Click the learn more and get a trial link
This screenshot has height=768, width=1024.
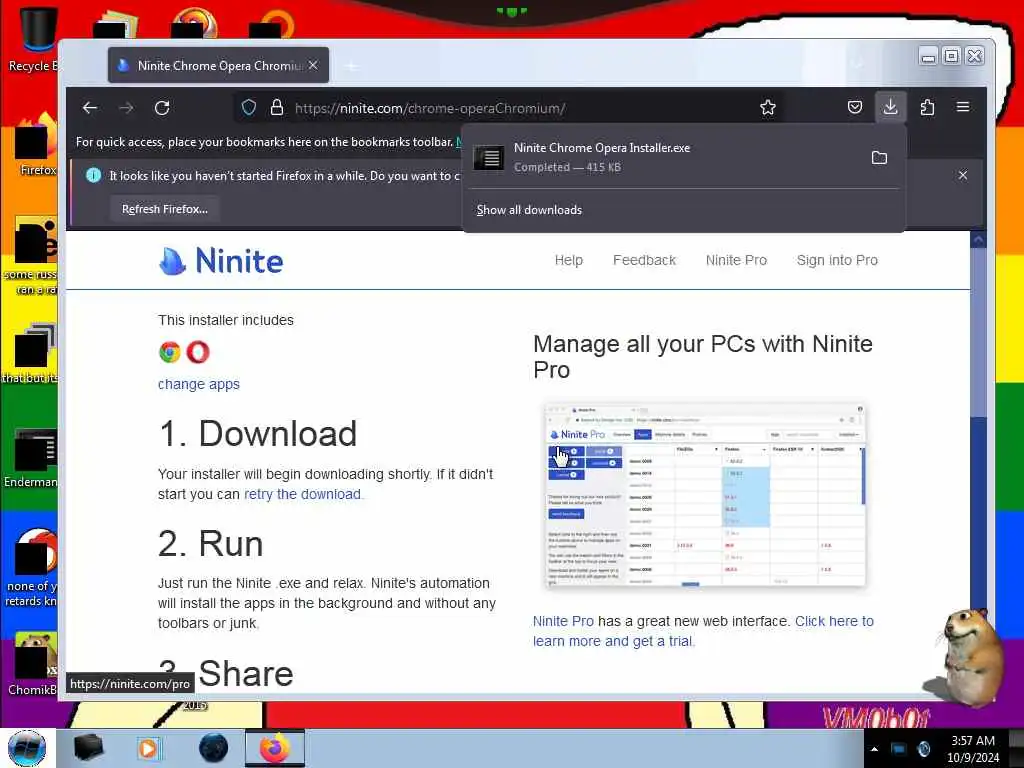703,631
